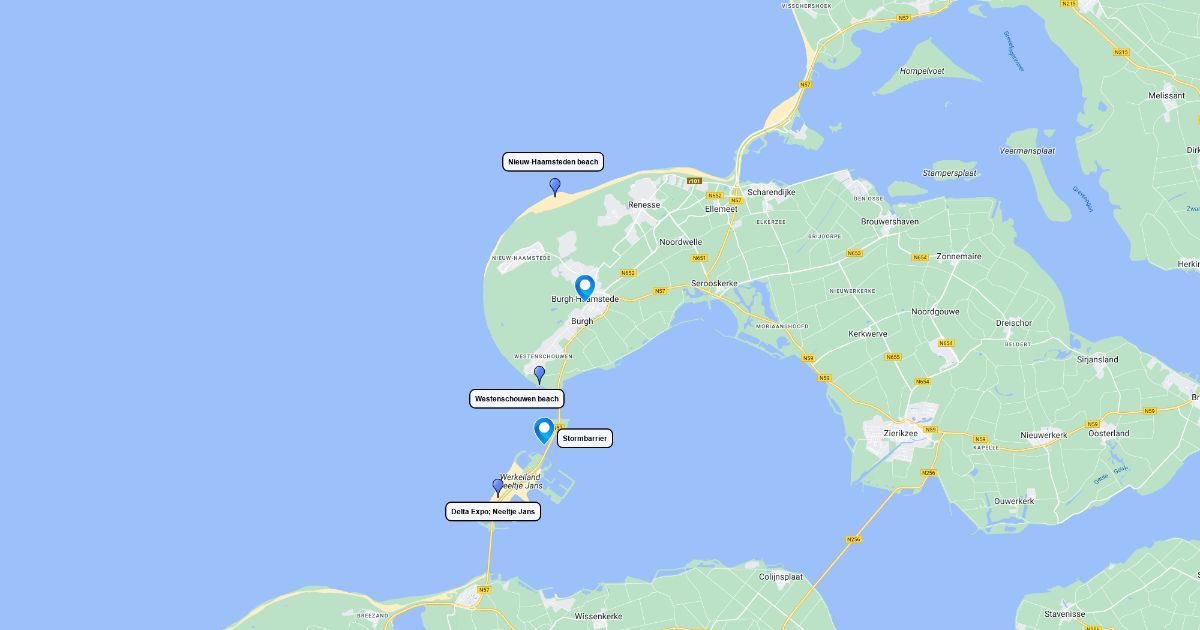Open the Westenschouwen beach label box
The image size is (1200, 630).
coord(517,398)
